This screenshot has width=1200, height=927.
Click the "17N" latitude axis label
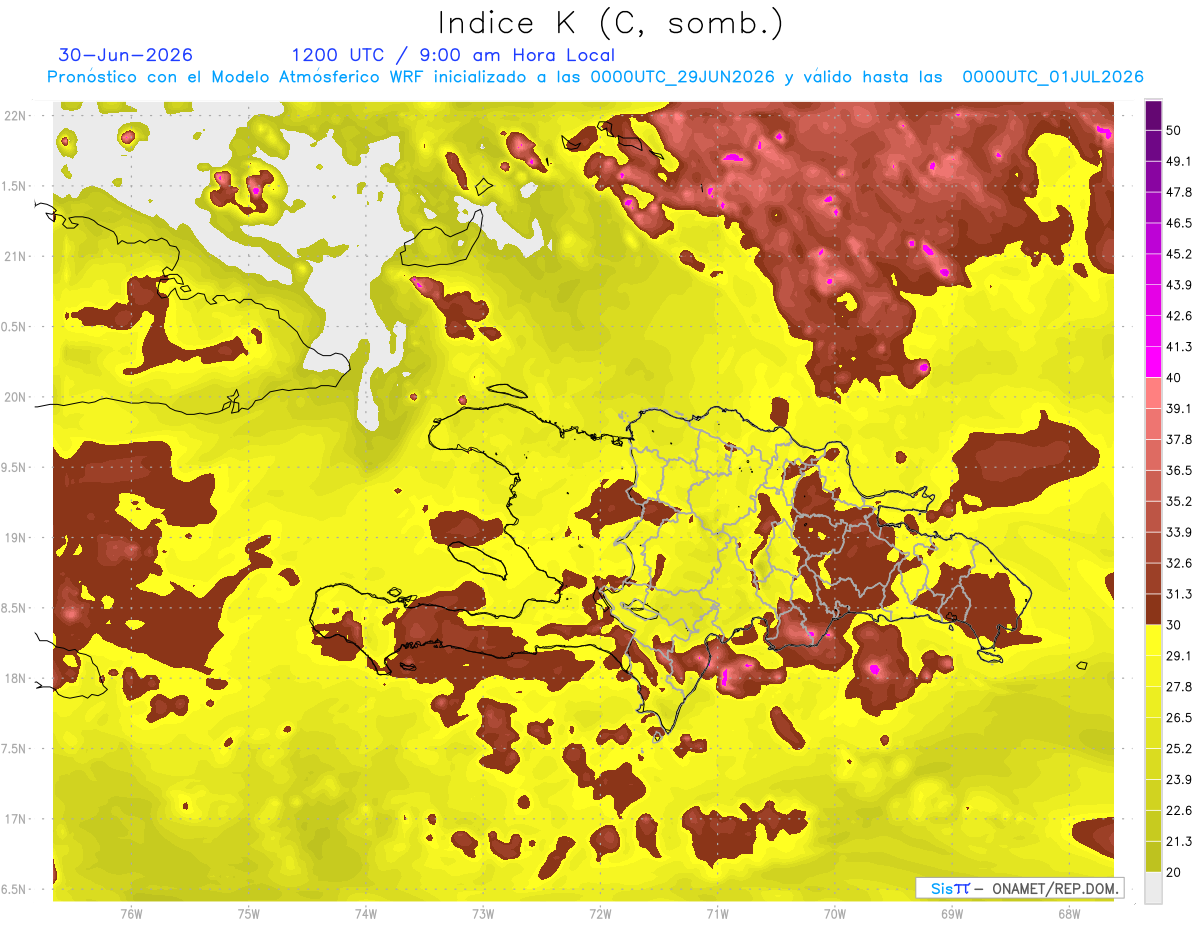[17, 819]
